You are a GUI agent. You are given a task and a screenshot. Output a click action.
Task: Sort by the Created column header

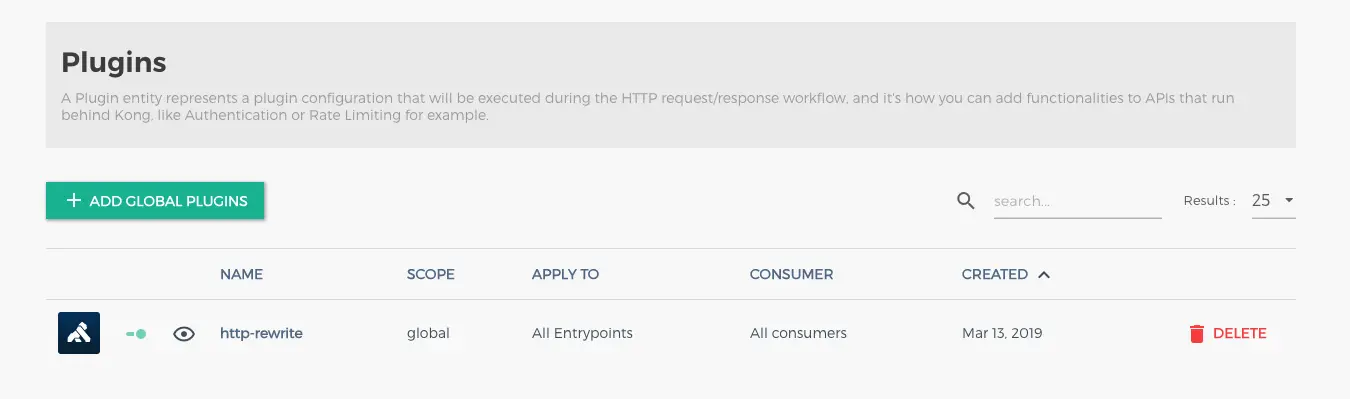point(994,274)
